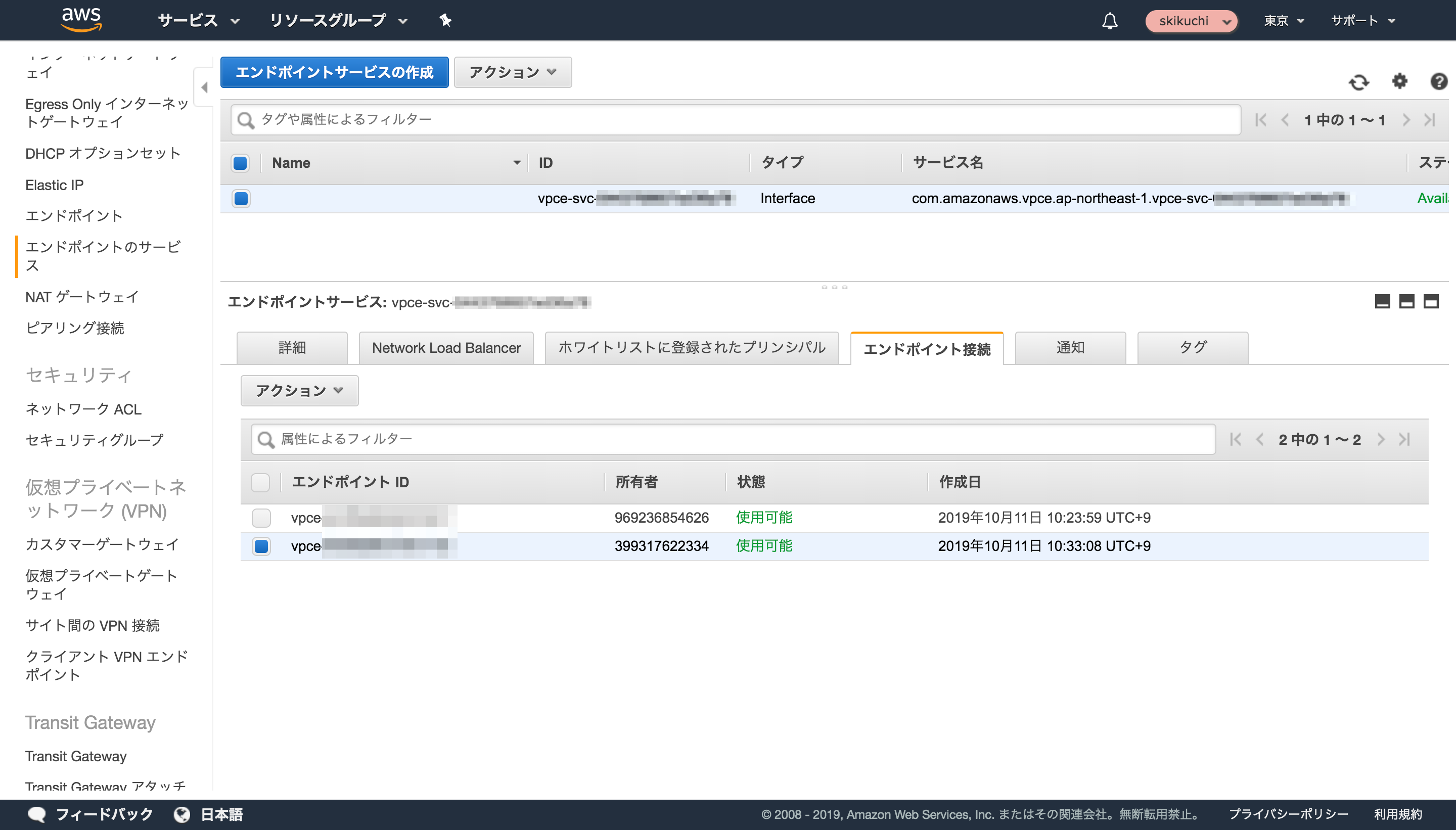
Task: Open the notifications bell
Action: 1110,21
